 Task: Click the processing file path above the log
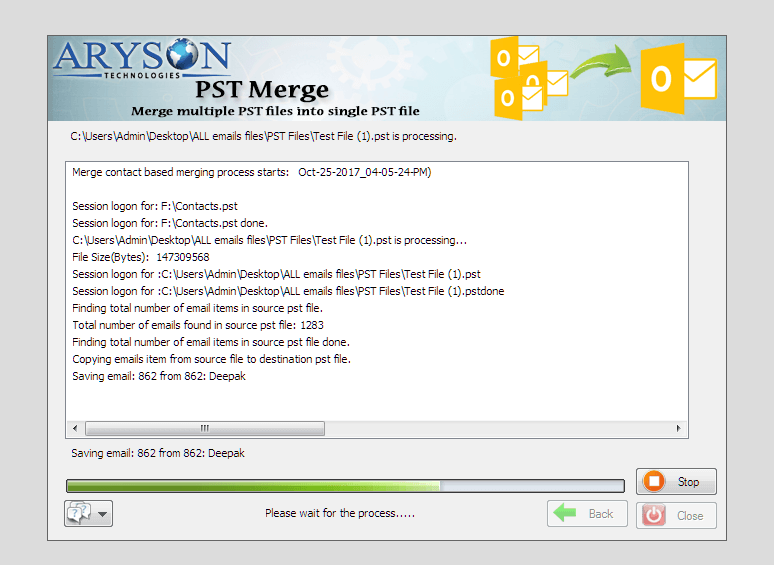tap(264, 136)
